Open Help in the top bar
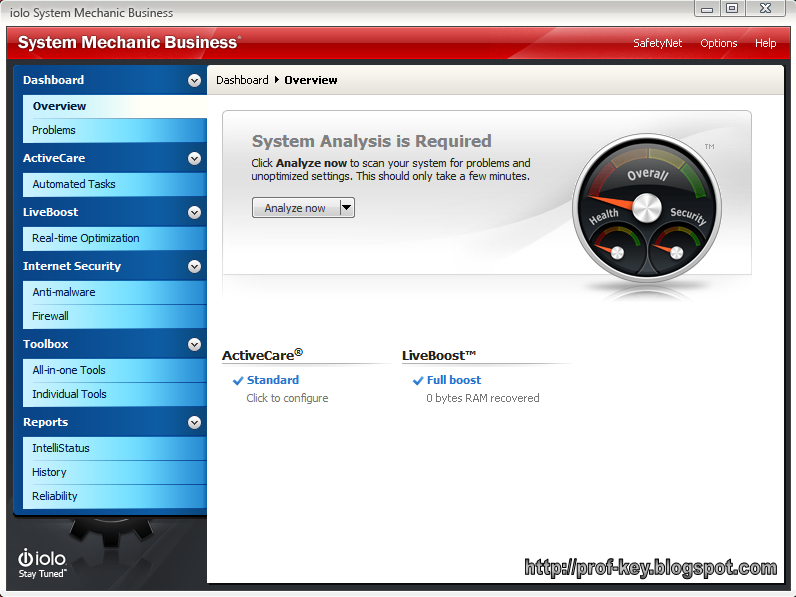This screenshot has width=796, height=597. [x=765, y=43]
